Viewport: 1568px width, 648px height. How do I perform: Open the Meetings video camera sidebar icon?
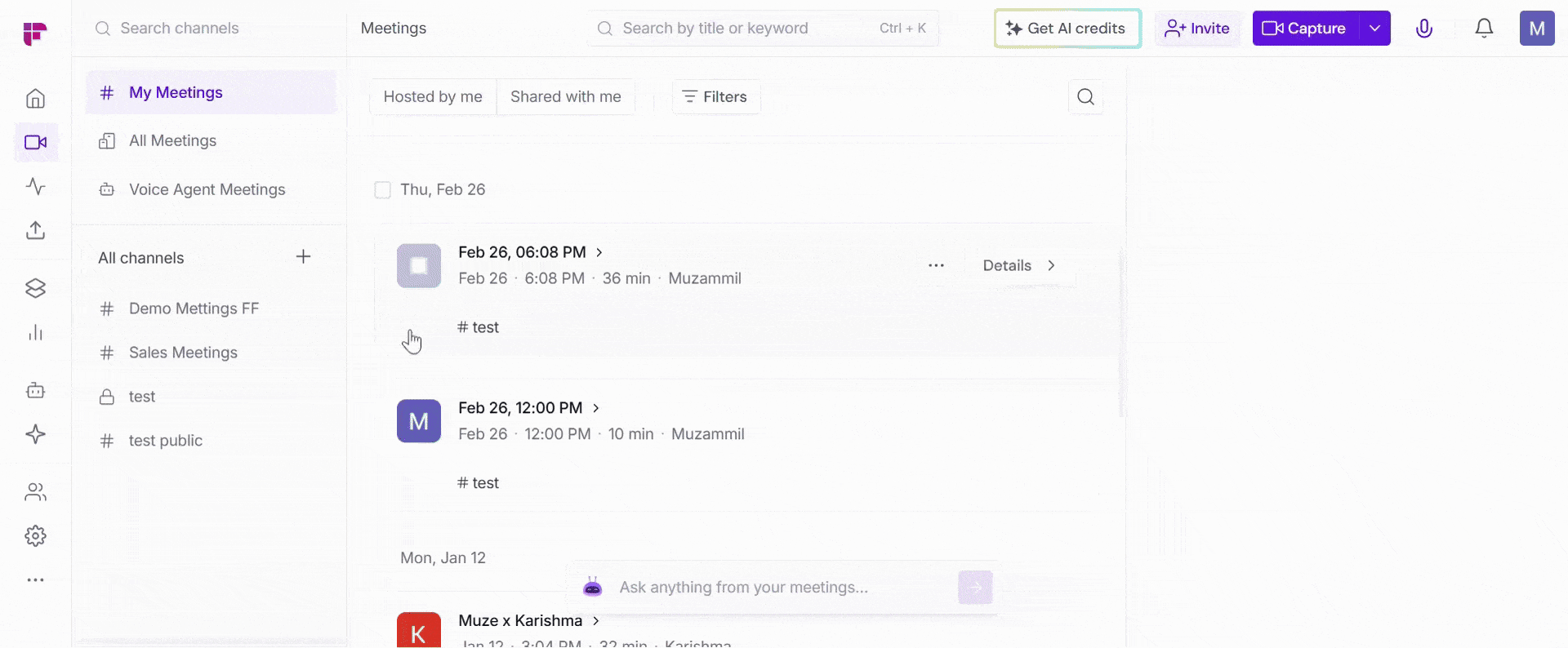(36, 142)
